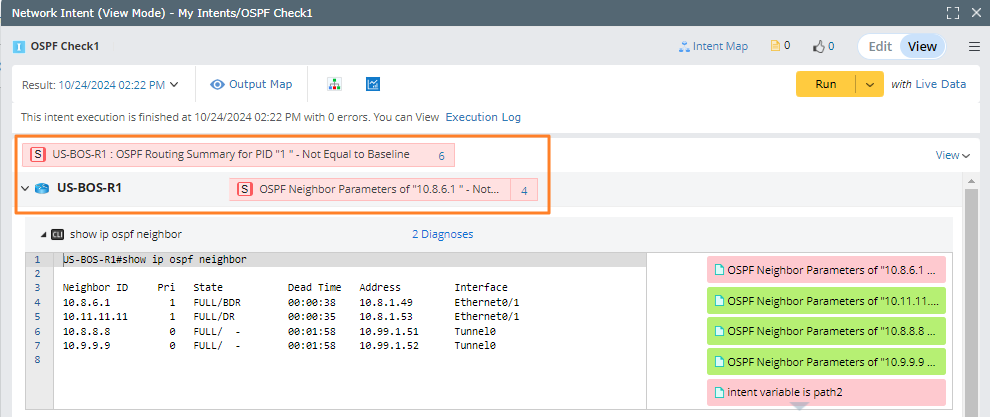
Task: Collapse the show ip ospf neighbor command
Action: click(x=43, y=234)
